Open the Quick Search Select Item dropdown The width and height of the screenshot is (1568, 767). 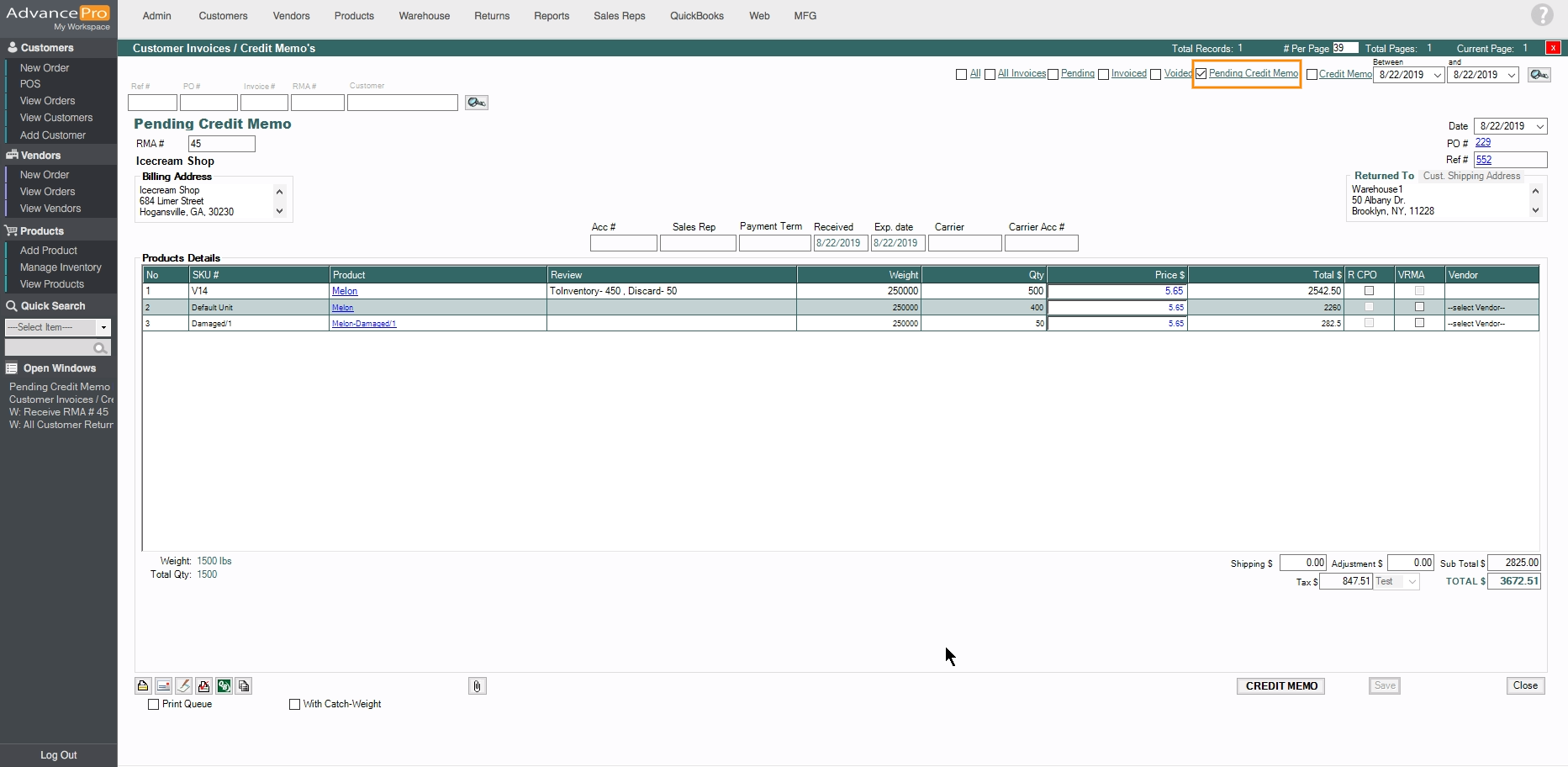click(103, 327)
